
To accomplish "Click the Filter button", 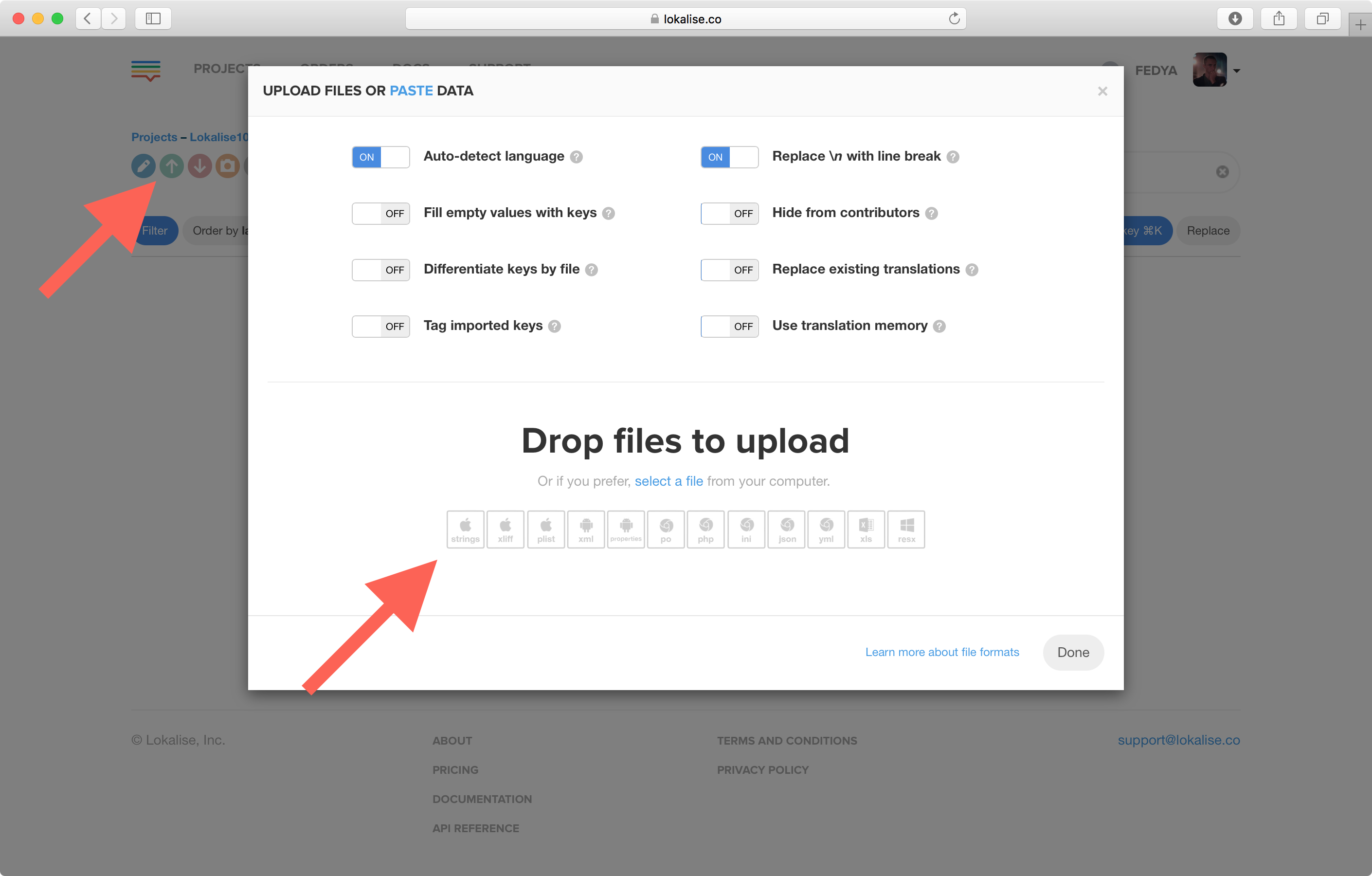I will tap(155, 231).
